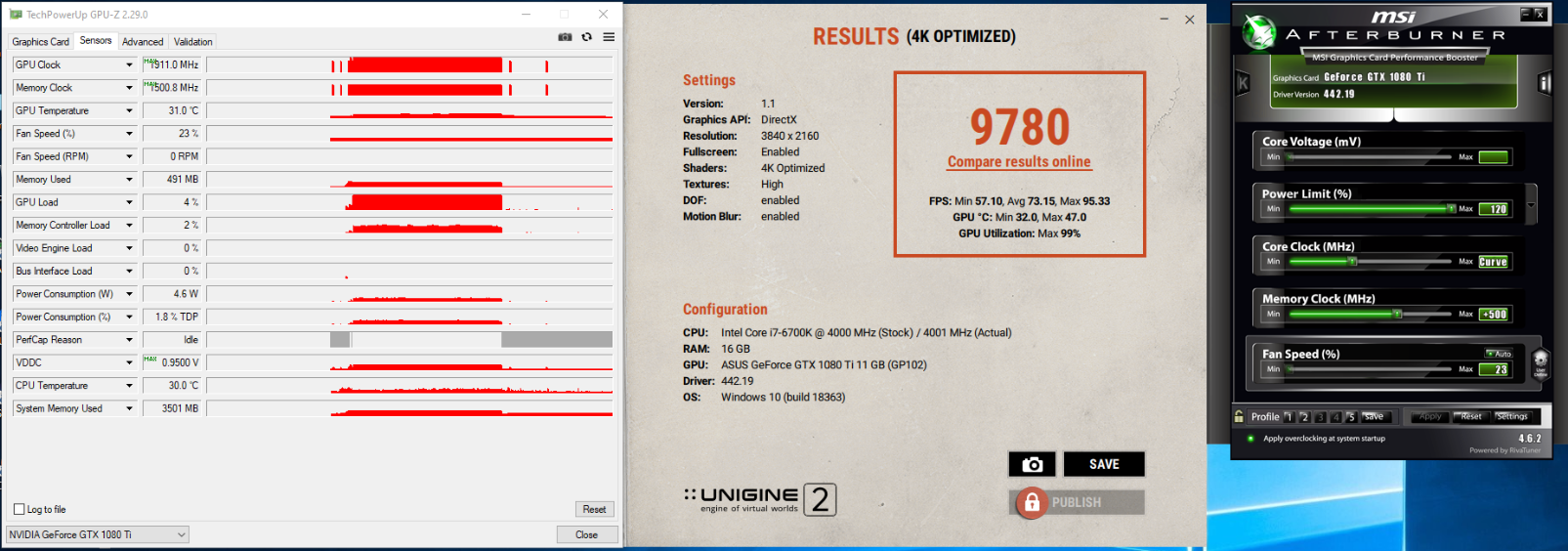1568x551 pixels.
Task: Select Afterburner profile slot 3
Action: [1320, 417]
